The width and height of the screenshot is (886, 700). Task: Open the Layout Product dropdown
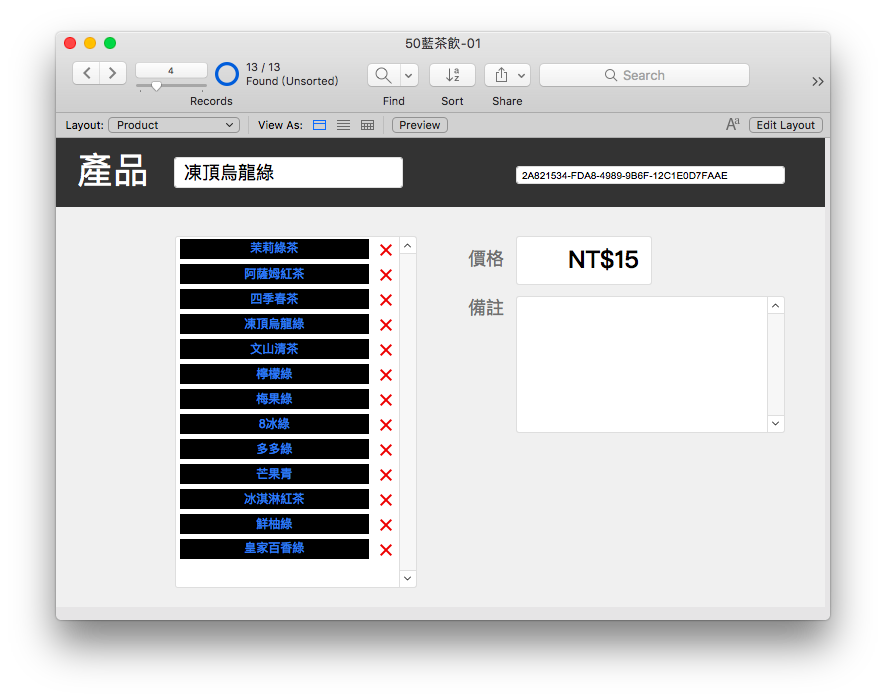pyautogui.click(x=174, y=125)
